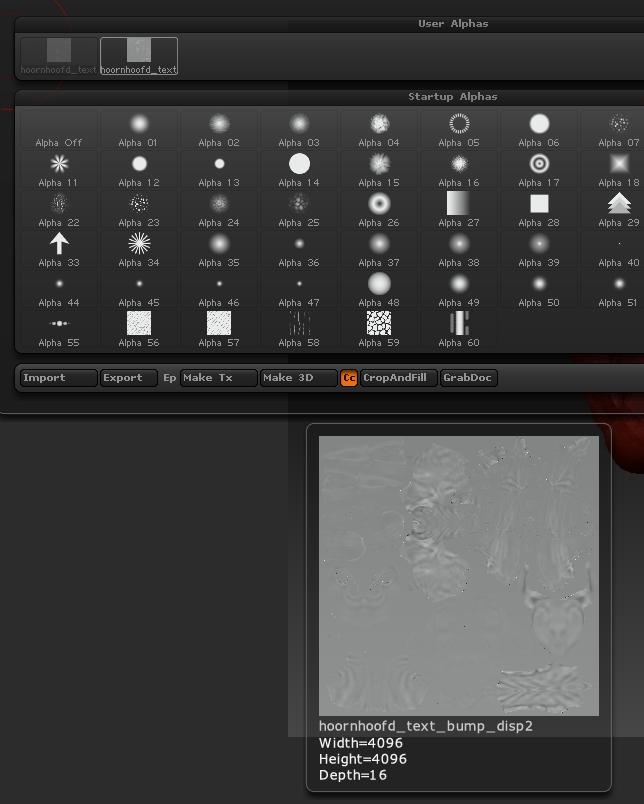Select Alpha 06 solid circle
This screenshot has height=804, width=644.
point(539,130)
